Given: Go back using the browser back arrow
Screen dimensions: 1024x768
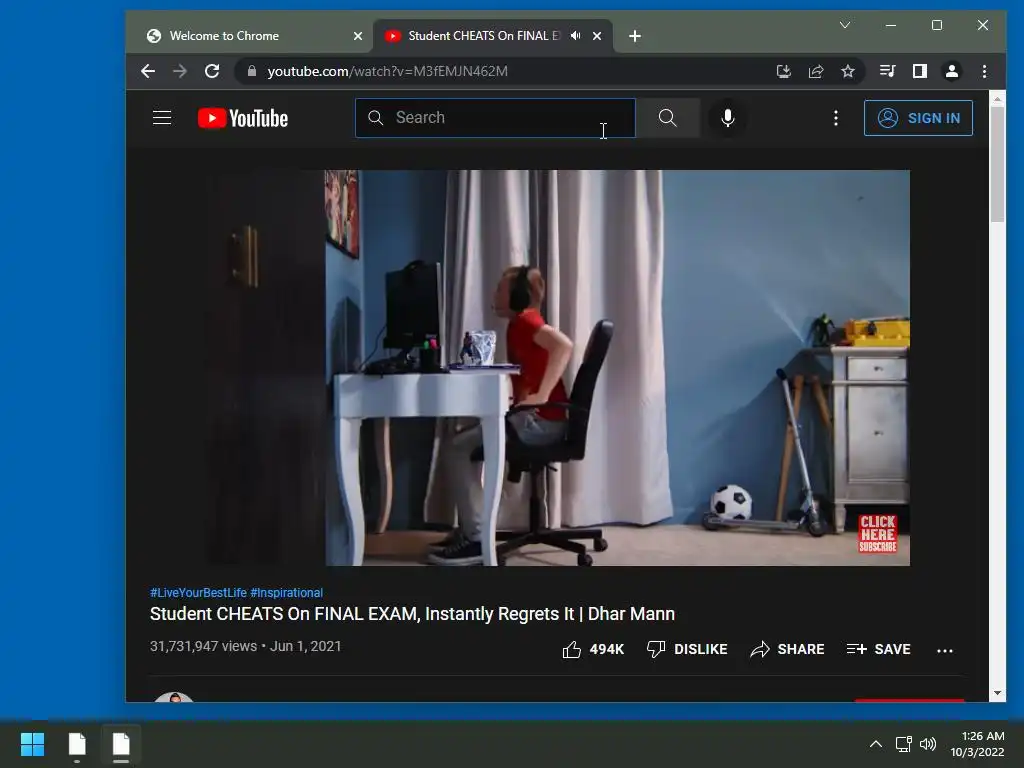Looking at the screenshot, I should click(148, 71).
